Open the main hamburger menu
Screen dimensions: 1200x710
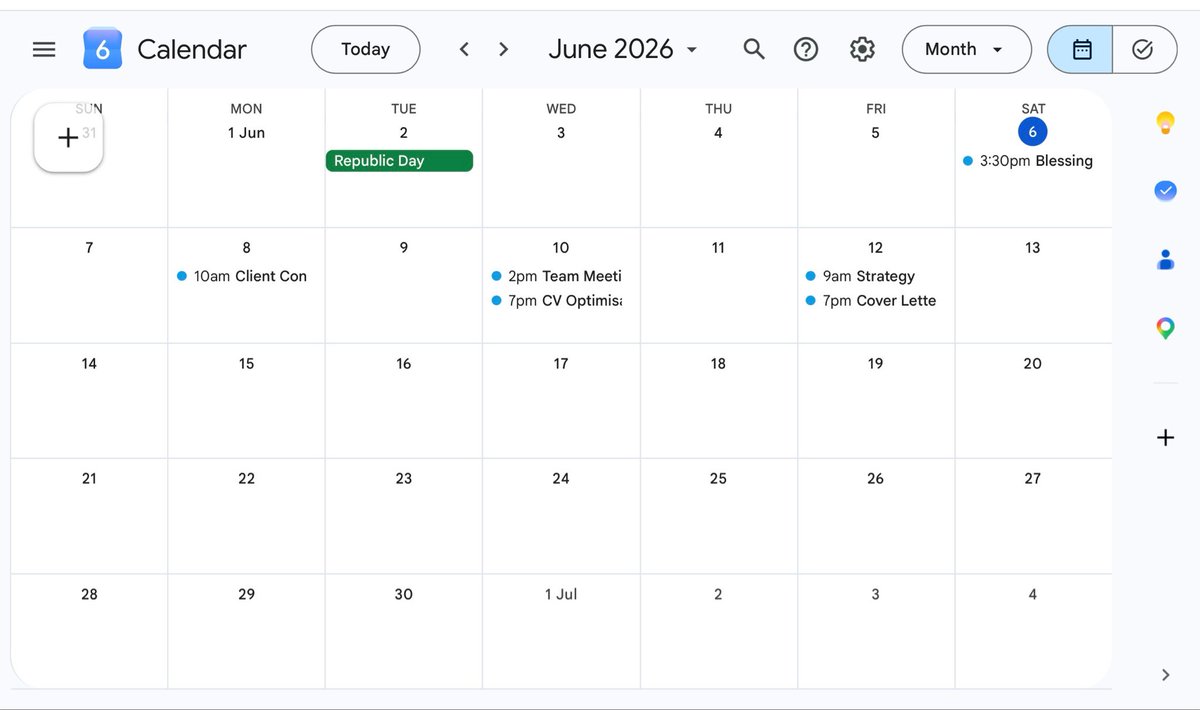[x=44, y=49]
